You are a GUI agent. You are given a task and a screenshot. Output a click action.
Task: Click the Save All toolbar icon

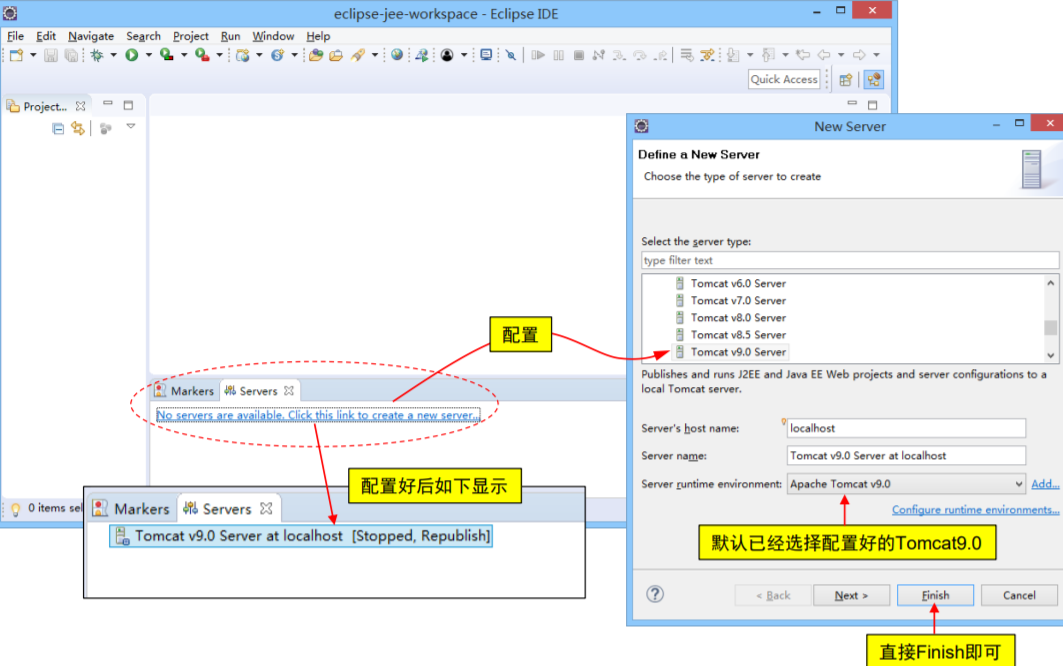71,56
